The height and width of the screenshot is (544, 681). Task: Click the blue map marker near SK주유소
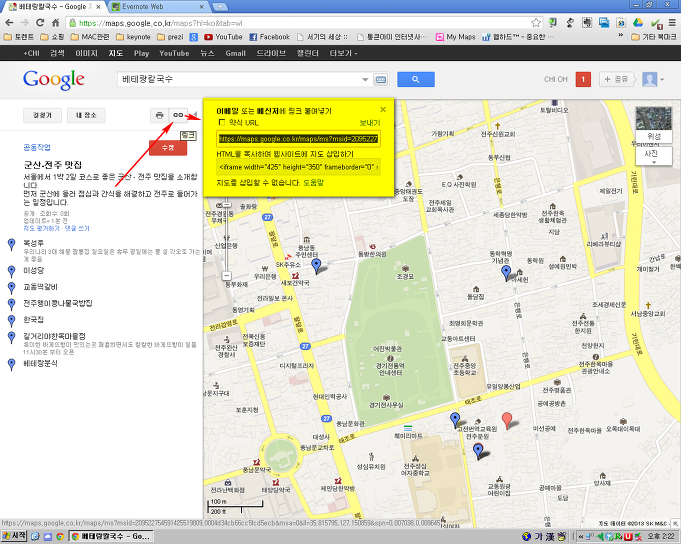click(317, 265)
